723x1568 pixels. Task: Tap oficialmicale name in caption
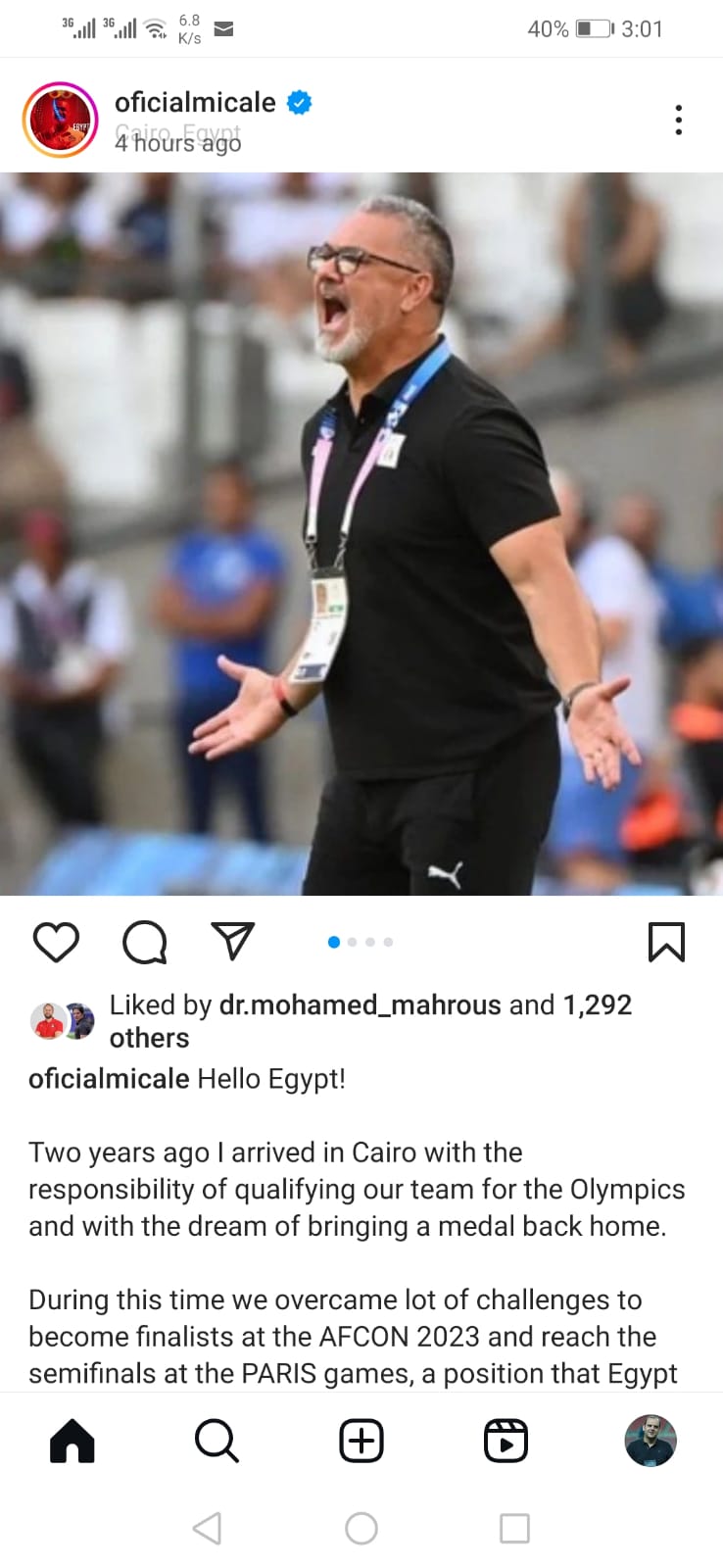click(109, 1079)
